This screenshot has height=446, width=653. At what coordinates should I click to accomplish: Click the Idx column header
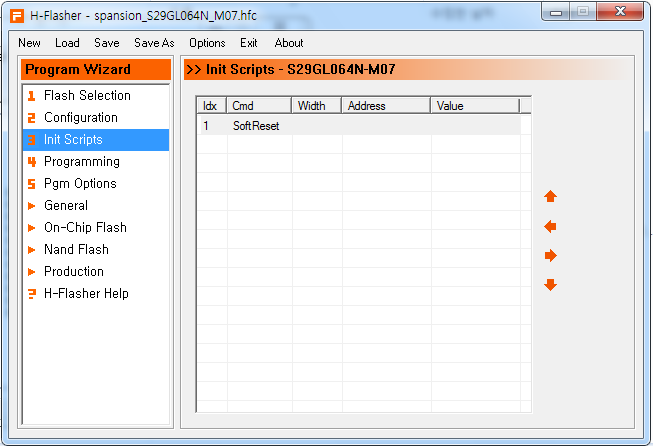coord(212,106)
